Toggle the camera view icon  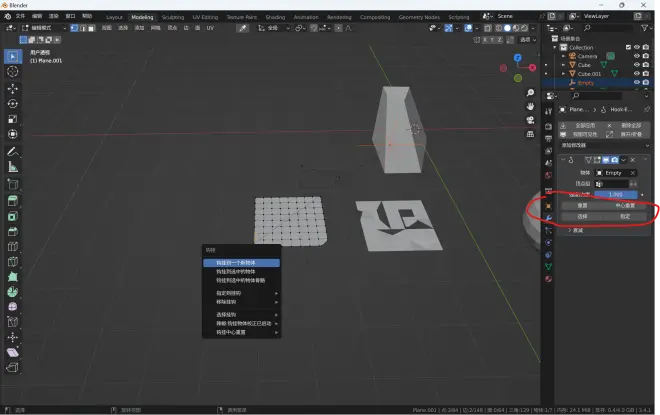click(x=530, y=120)
